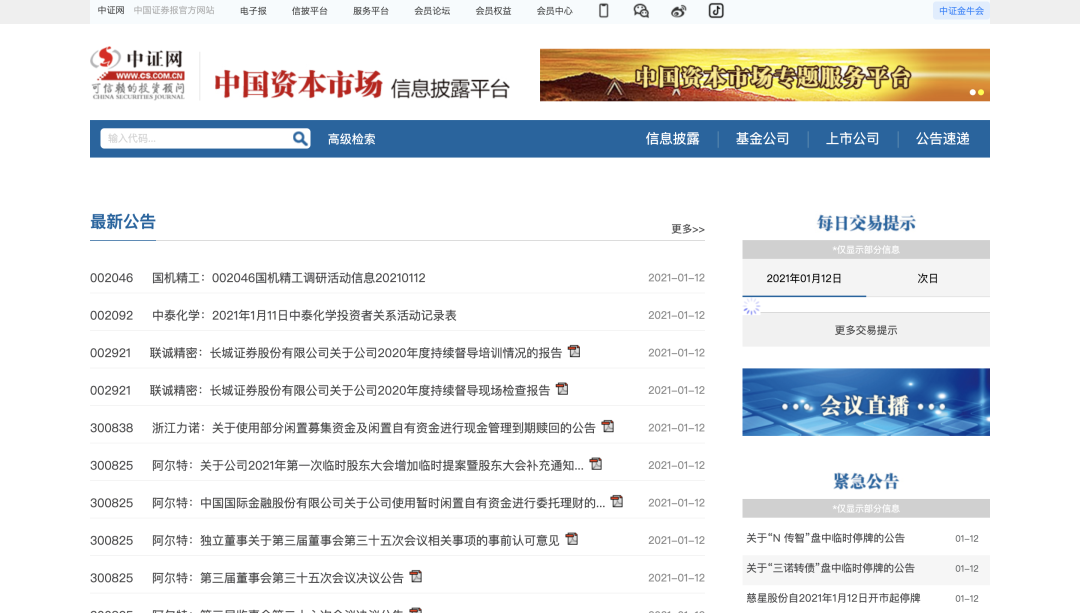This screenshot has height=613, width=1080.
Task: Click 中证网 text link in top bar
Action: [111, 10]
